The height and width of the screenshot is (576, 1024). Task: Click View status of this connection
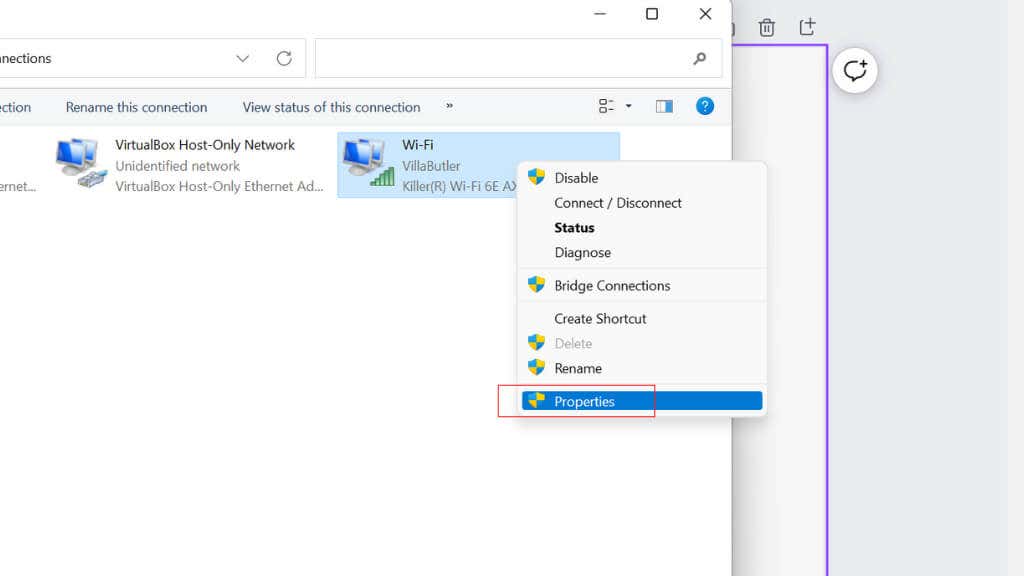pos(330,107)
